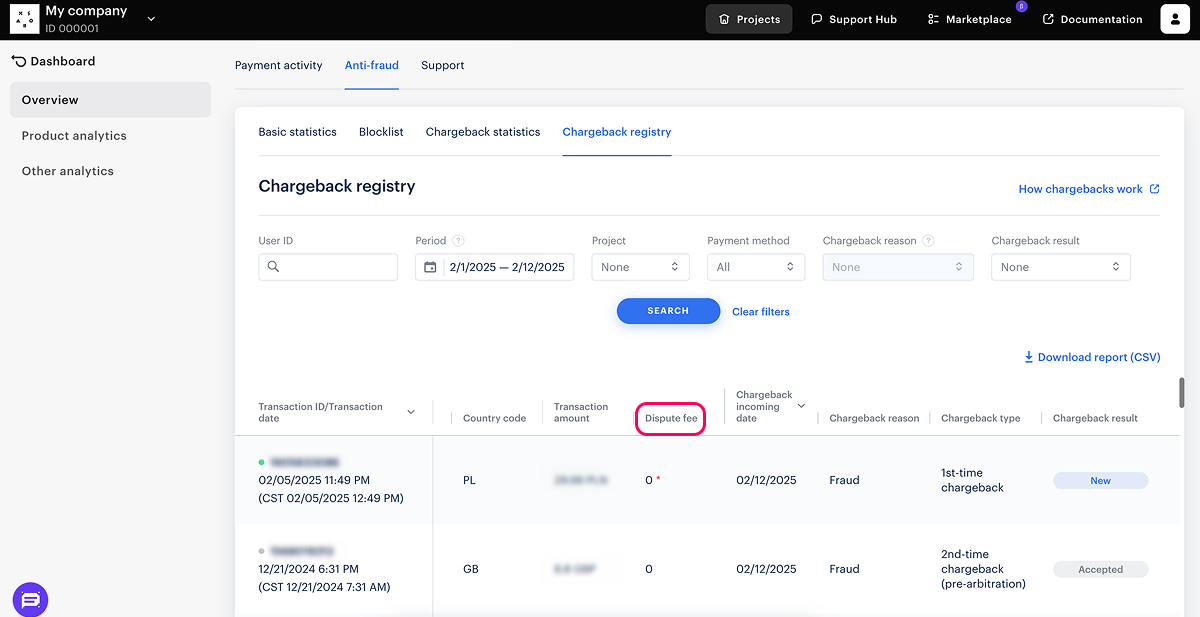The width and height of the screenshot is (1200, 617).
Task: Open the Payment method dropdown
Action: tap(755, 267)
